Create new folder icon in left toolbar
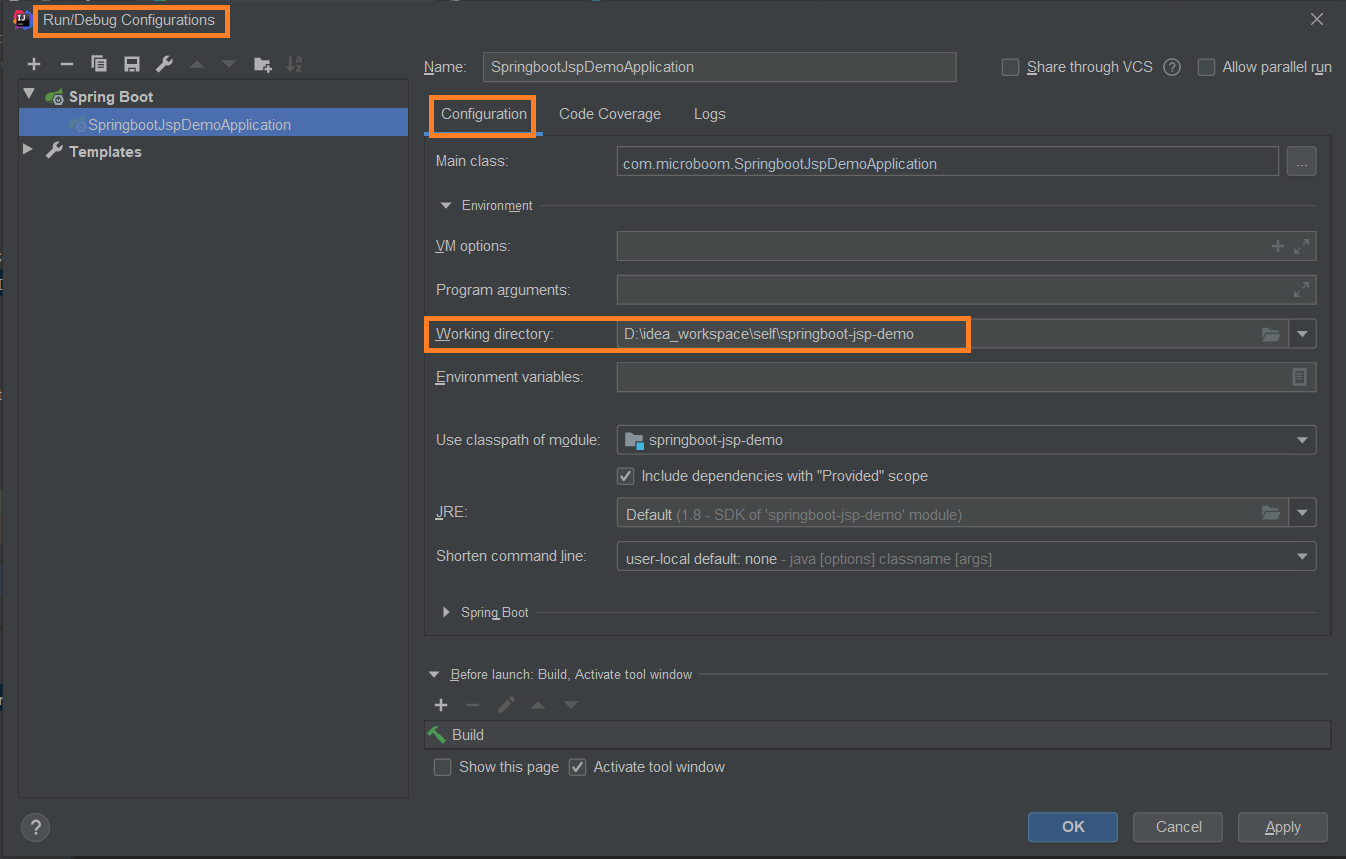 pos(262,64)
